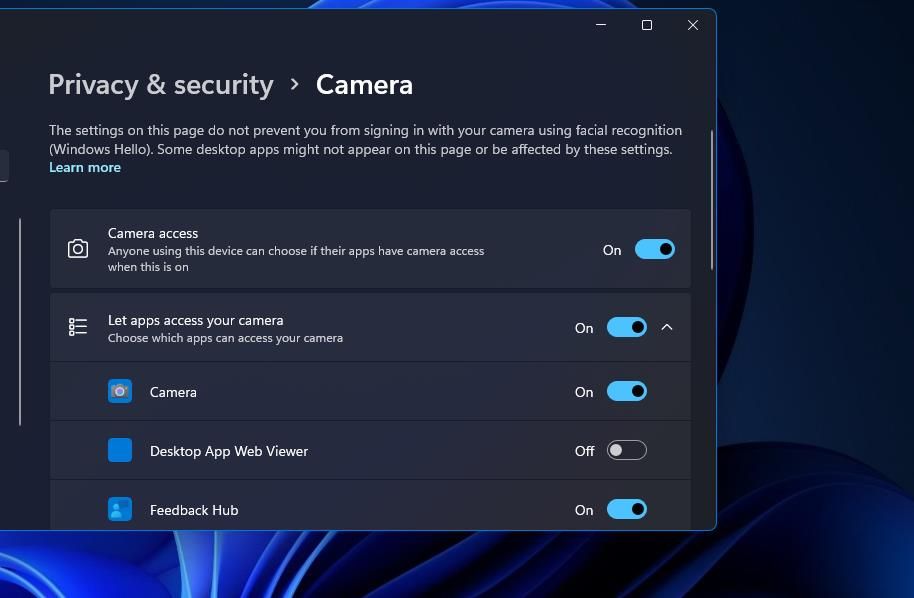Maximize the Settings window
Image resolution: width=914 pixels, height=598 pixels.
pos(646,24)
